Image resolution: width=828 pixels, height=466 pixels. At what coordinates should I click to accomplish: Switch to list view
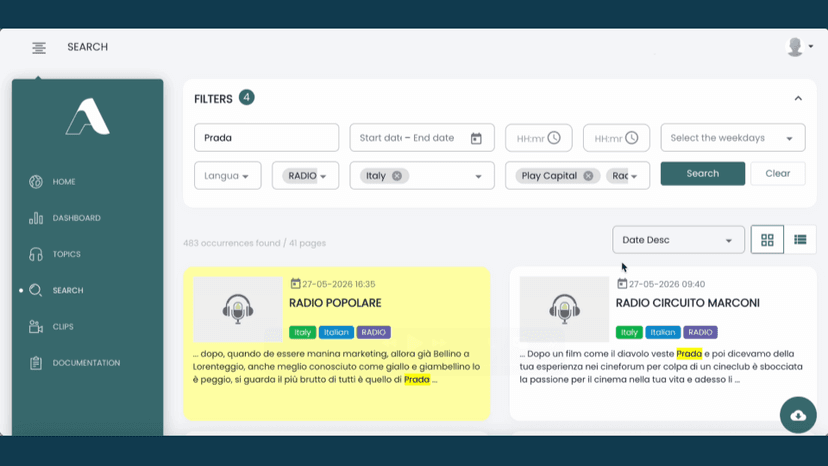800,240
